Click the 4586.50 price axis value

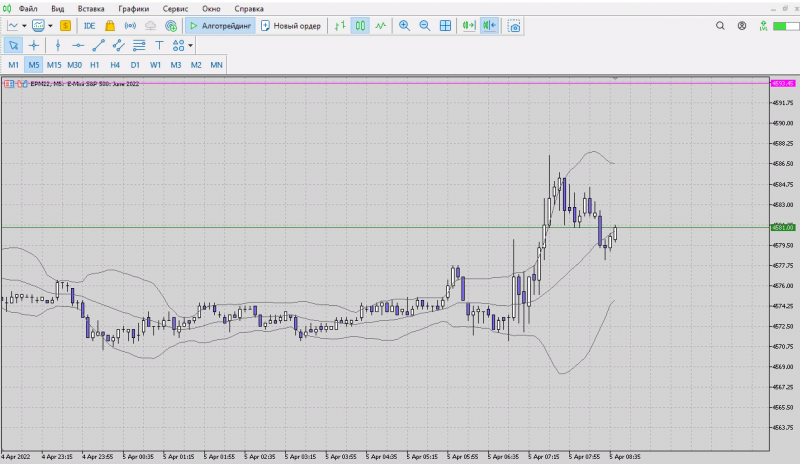point(783,164)
